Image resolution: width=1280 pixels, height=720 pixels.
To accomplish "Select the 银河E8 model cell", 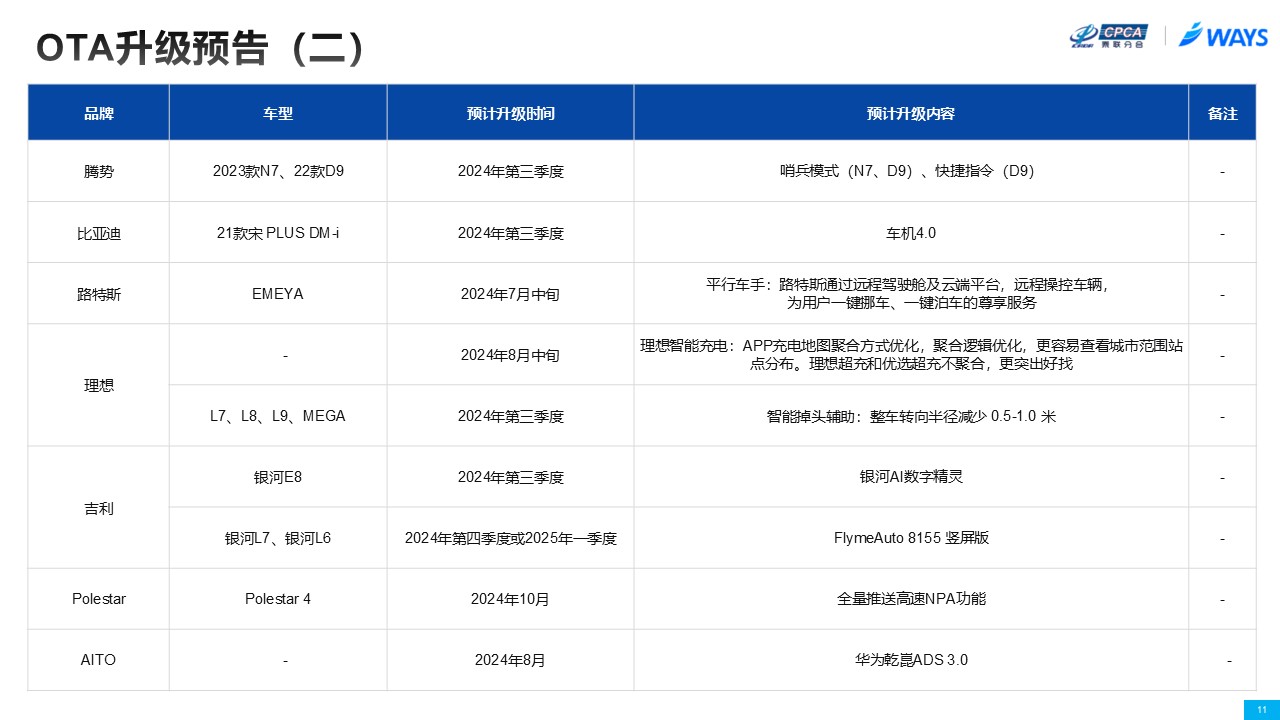I will [278, 477].
